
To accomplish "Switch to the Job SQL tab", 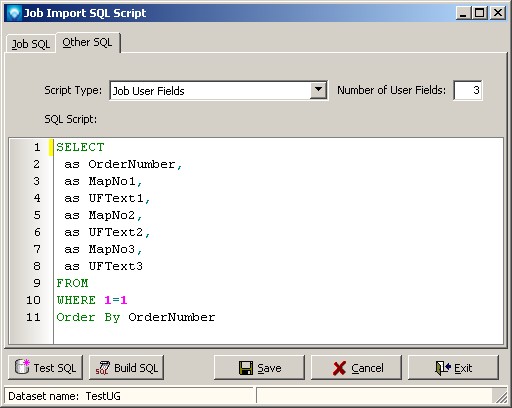I will tap(31, 44).
